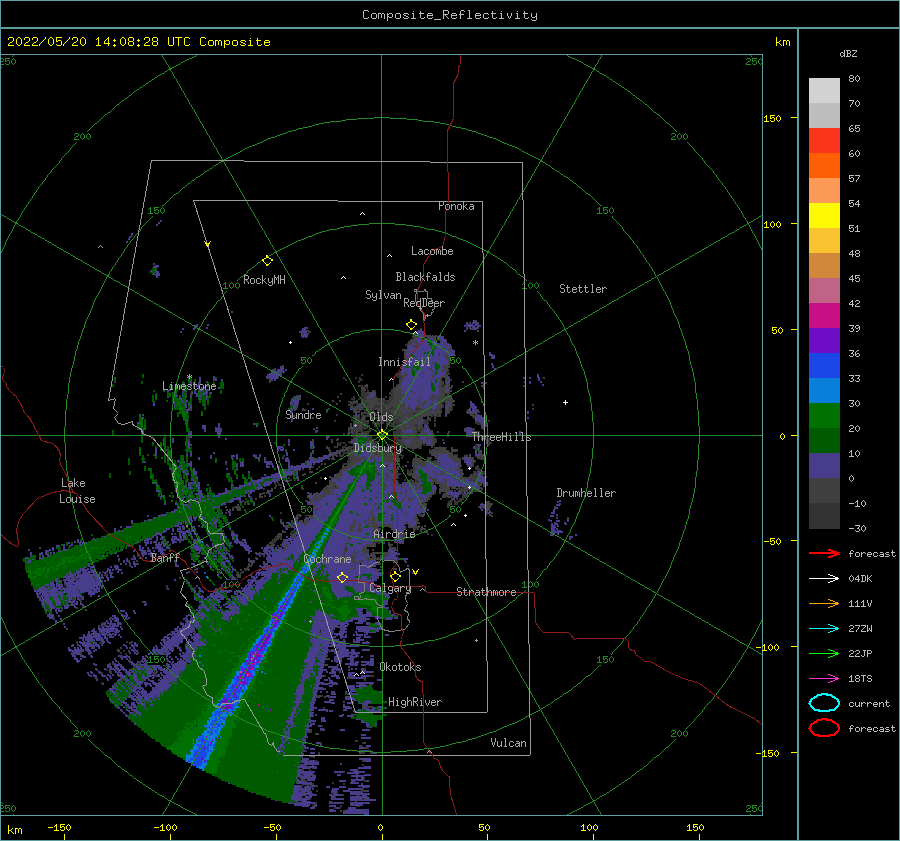Click the red forecast ellipse icon
The image size is (900, 841).
824,728
